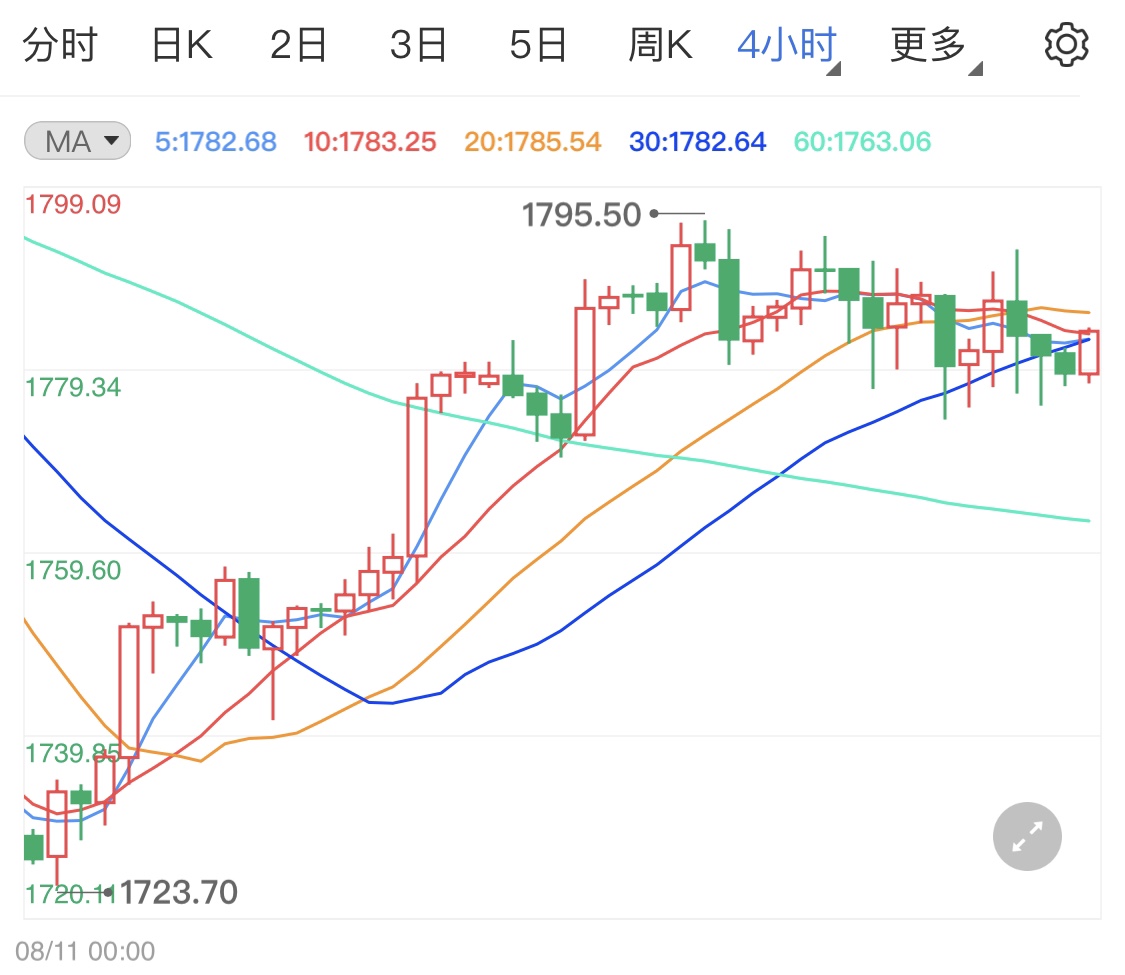Screen dimensions: 1125x975
Task: Select the 2日 chart tab
Action: (298, 44)
